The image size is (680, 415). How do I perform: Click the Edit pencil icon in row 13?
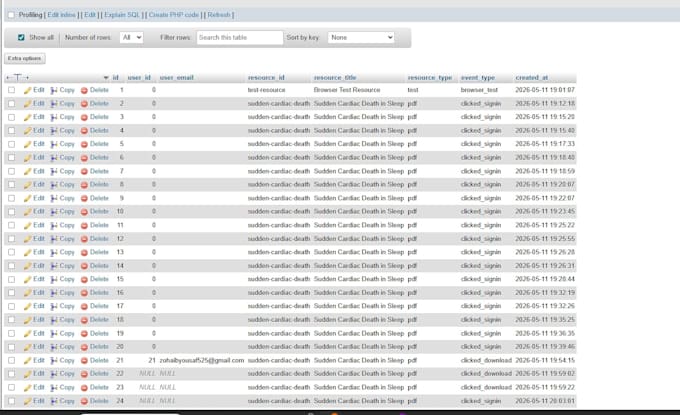point(28,252)
